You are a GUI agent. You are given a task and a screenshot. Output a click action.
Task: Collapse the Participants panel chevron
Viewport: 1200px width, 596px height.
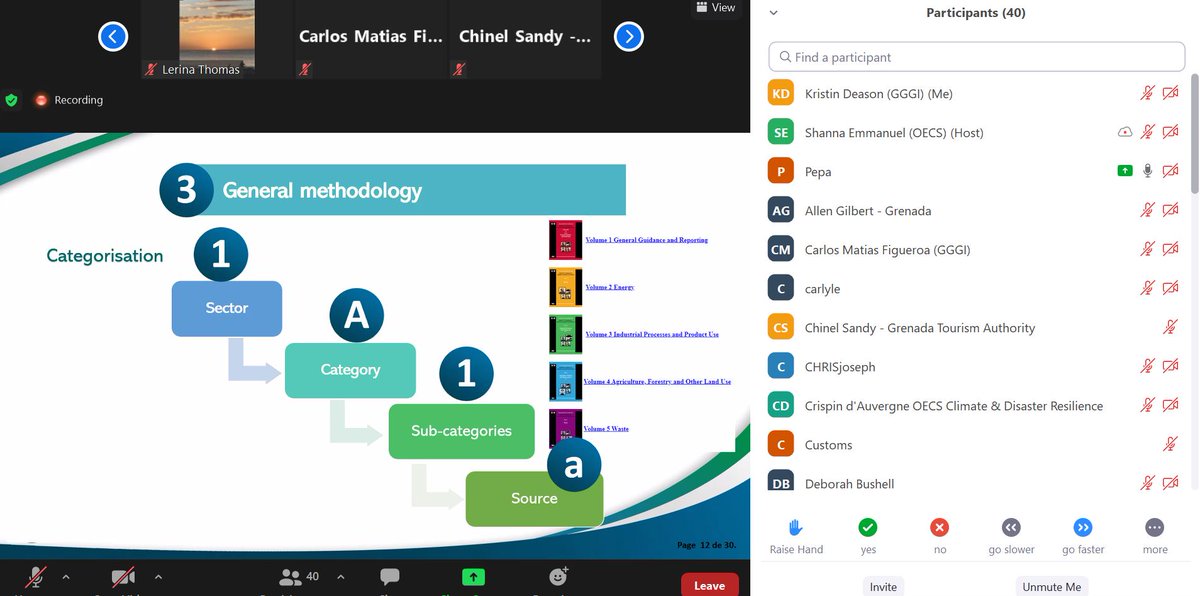773,13
